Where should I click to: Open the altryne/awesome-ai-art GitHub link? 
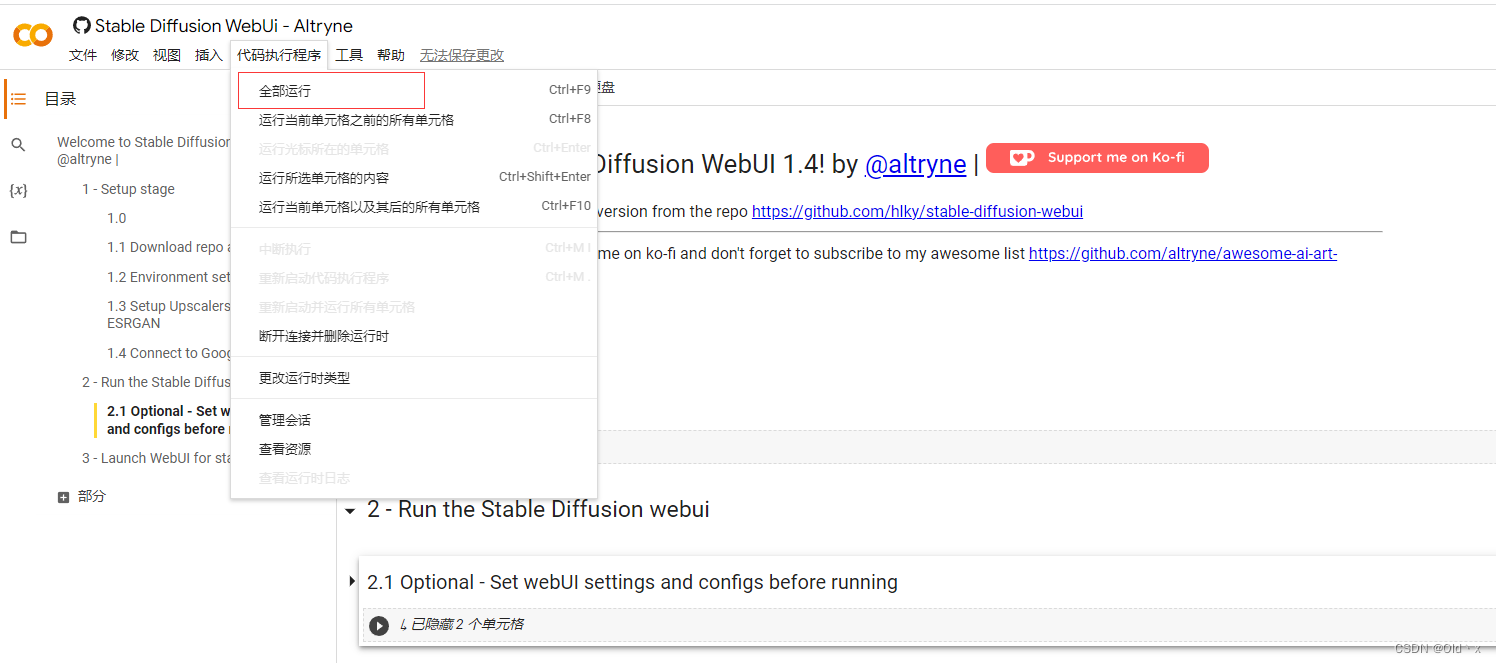(x=1183, y=254)
